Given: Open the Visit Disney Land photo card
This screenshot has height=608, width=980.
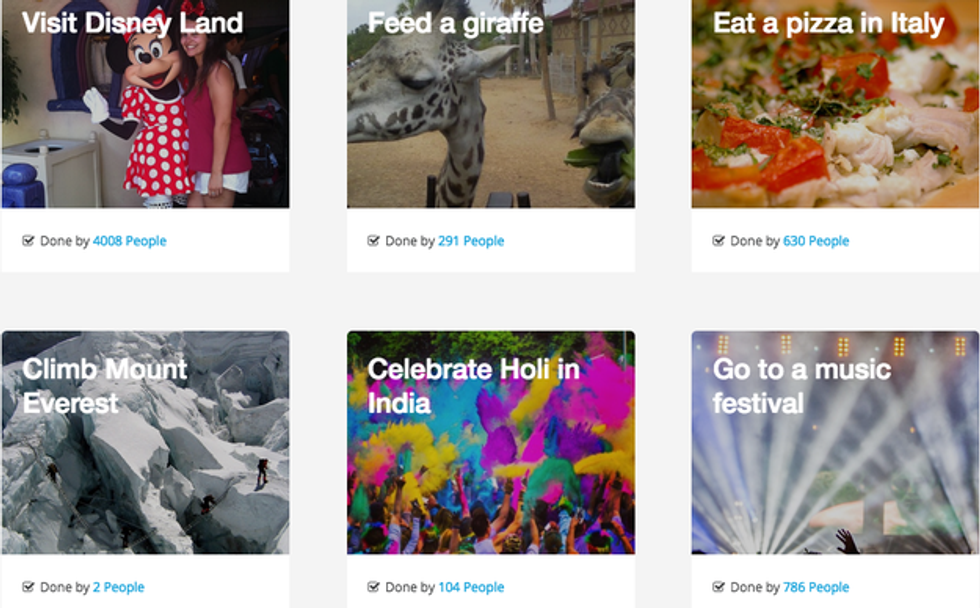Looking at the screenshot, I should click(x=145, y=120).
